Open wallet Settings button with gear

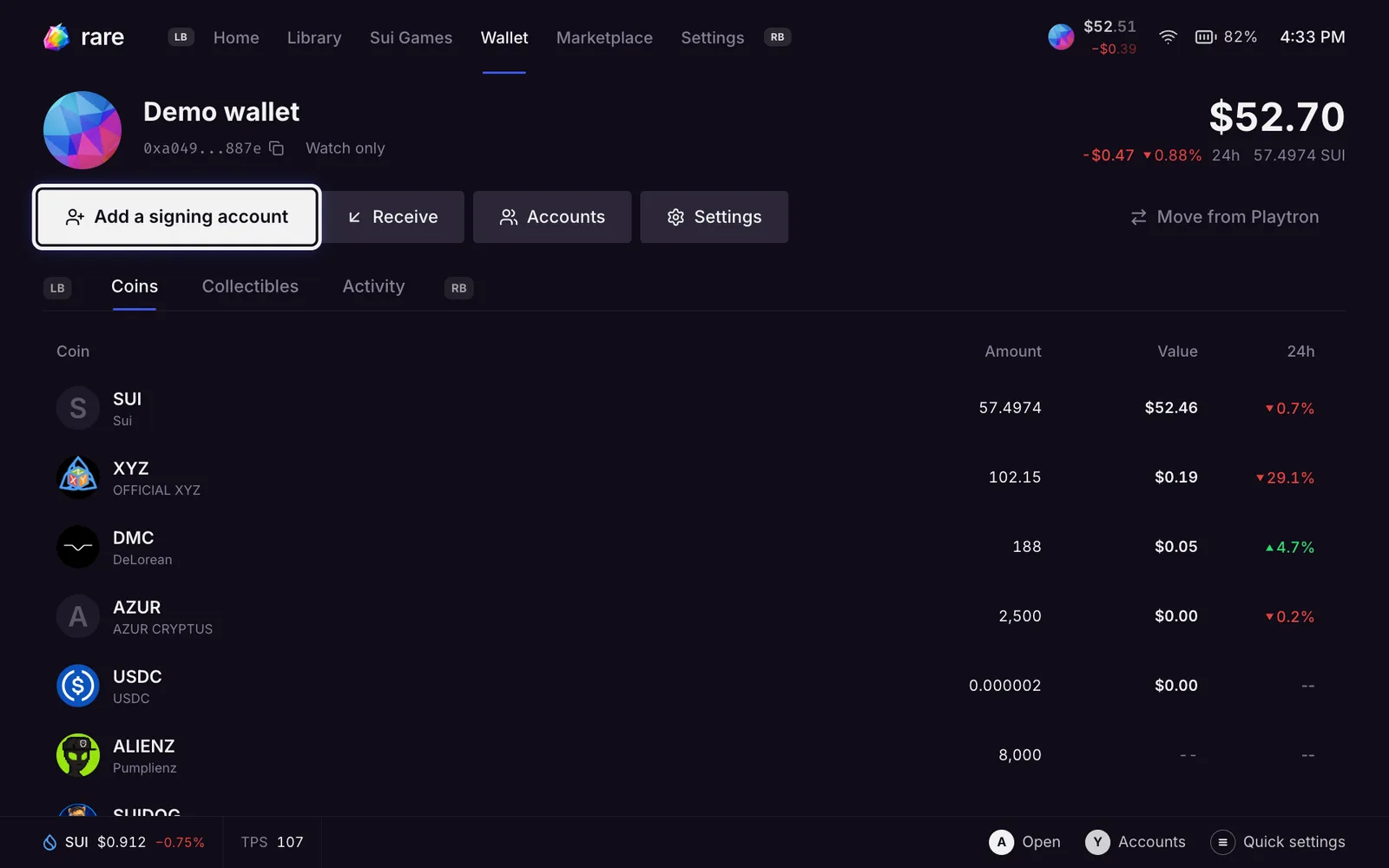[x=714, y=217]
